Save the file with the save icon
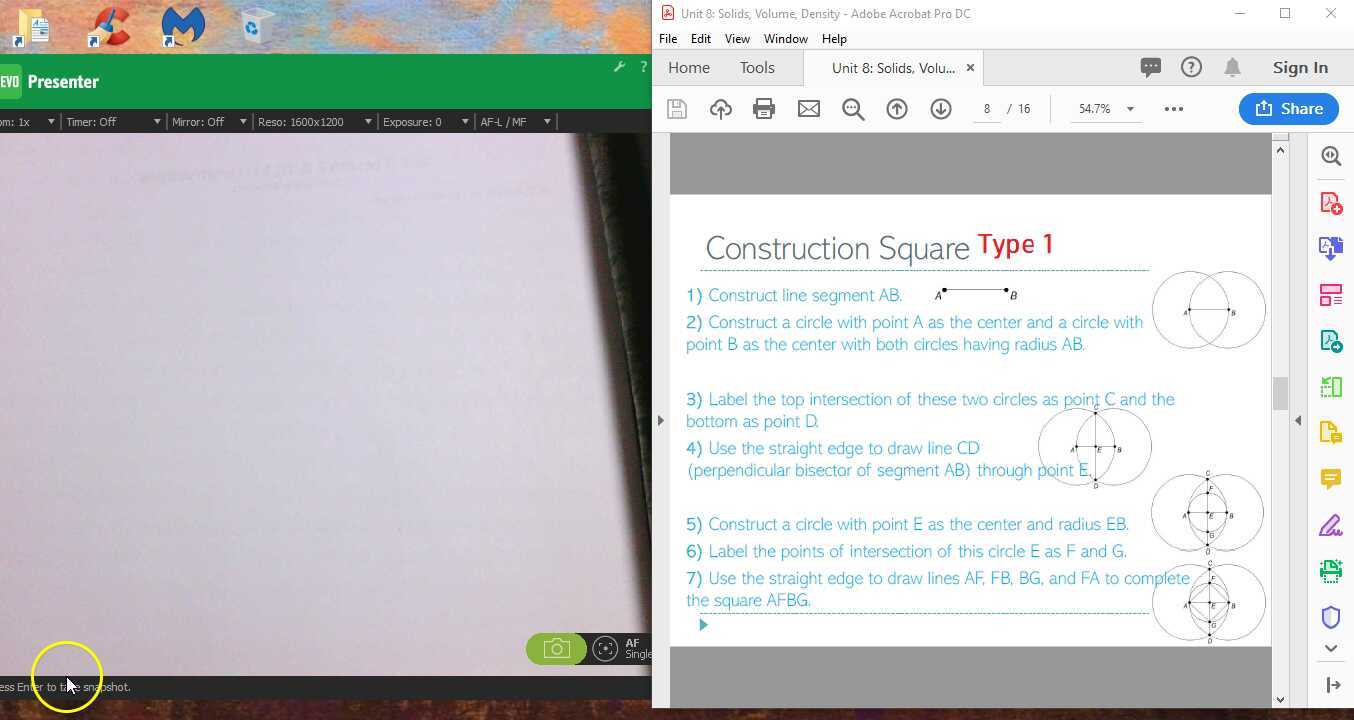Screen dimensions: 1354x720 [677, 108]
